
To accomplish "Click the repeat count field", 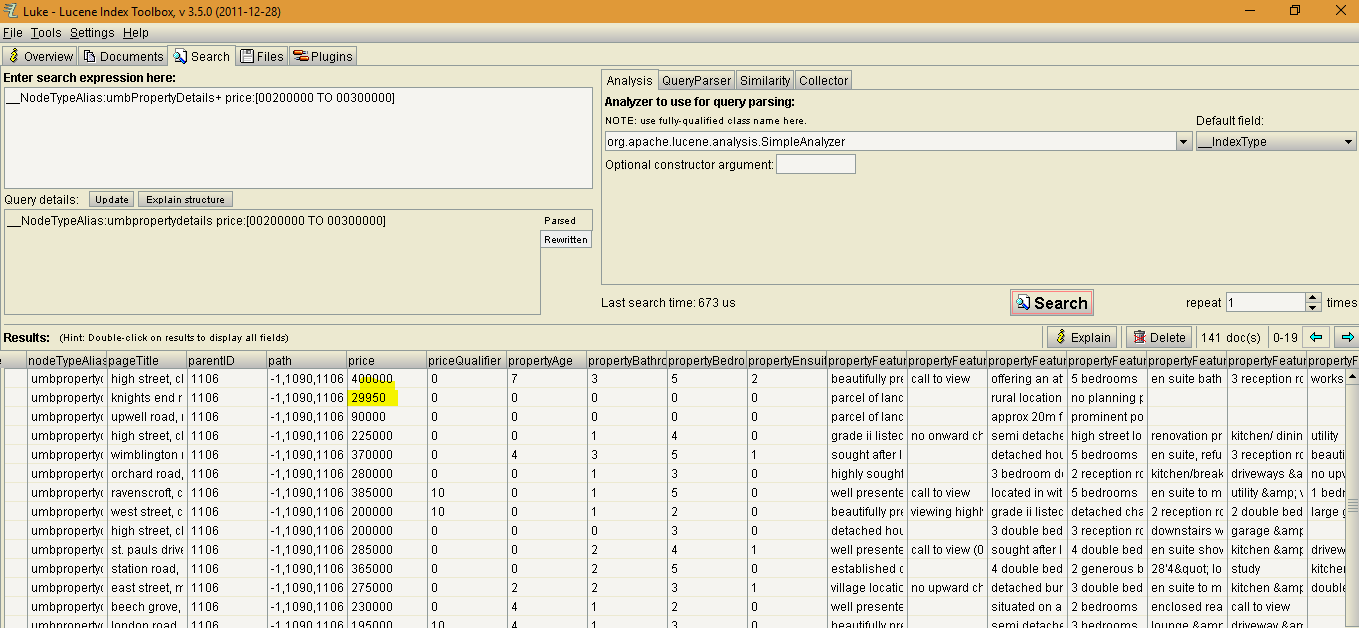I will point(1265,302).
